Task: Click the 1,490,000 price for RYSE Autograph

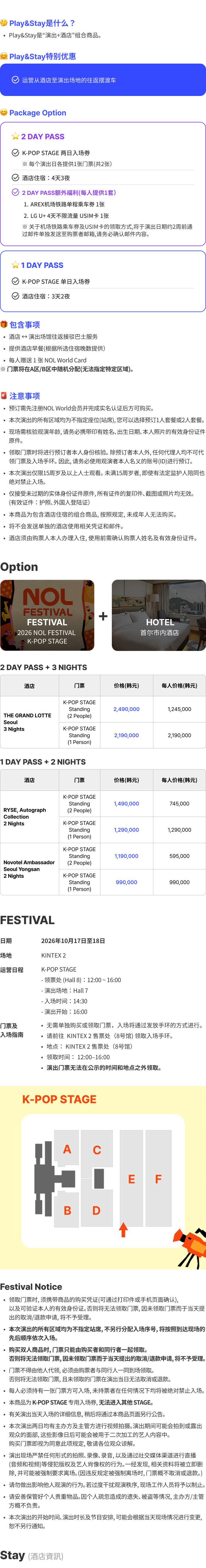Action: pos(126,803)
